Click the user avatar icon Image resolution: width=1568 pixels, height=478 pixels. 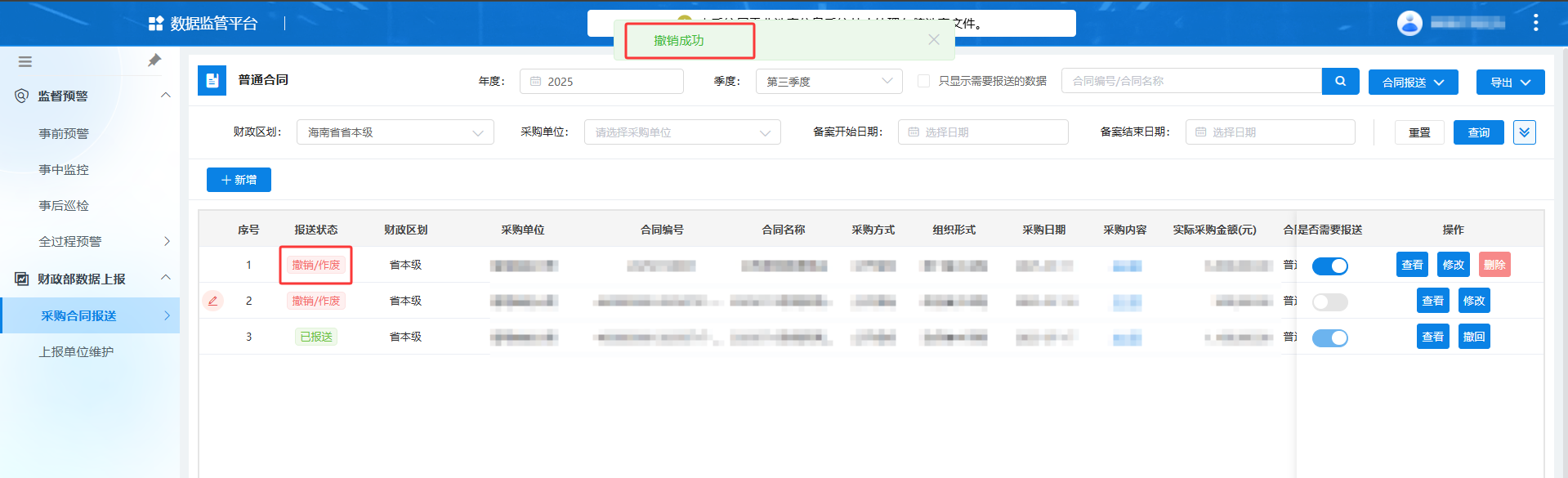(1409, 23)
